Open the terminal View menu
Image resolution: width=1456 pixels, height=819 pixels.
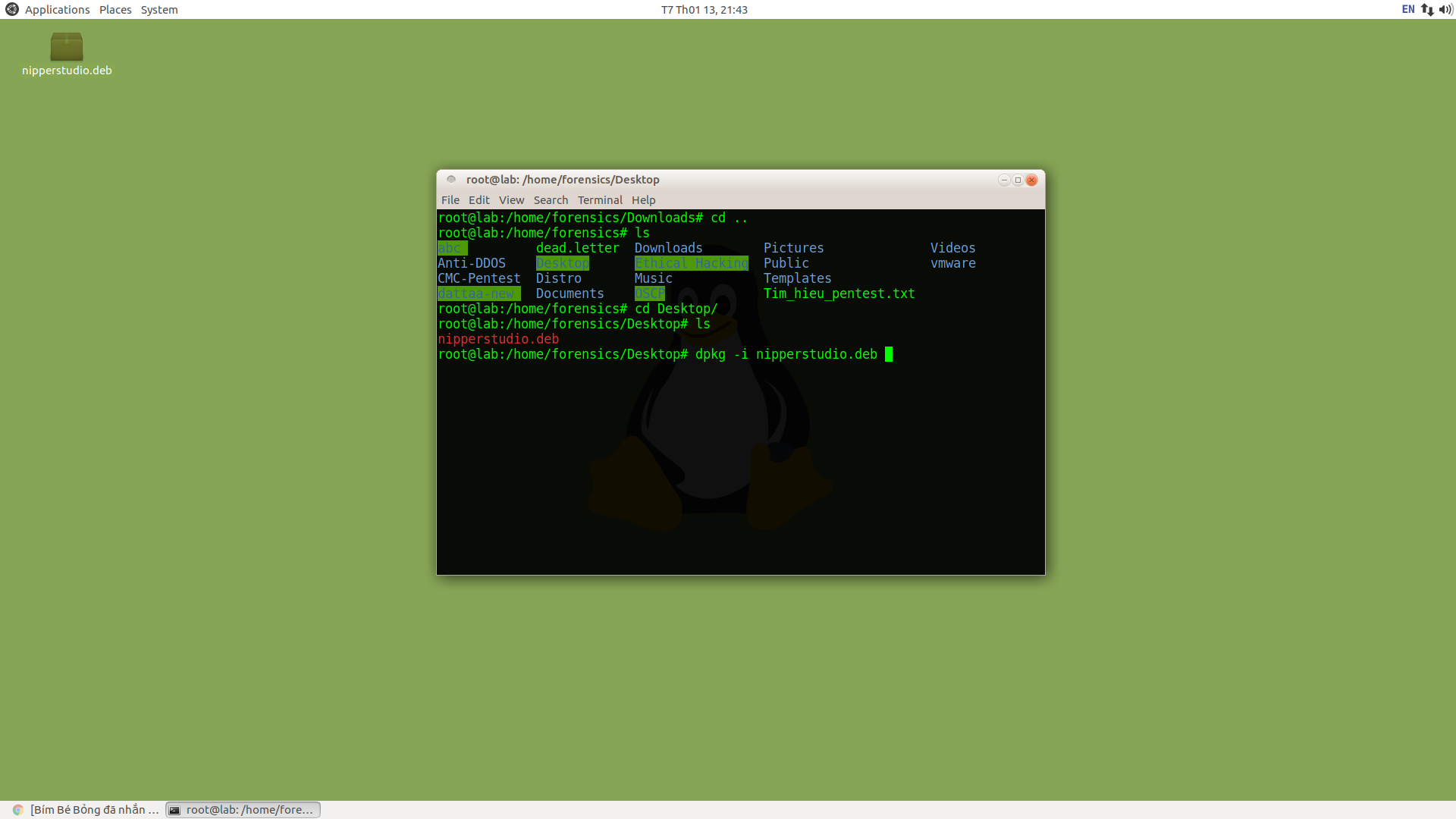511,200
